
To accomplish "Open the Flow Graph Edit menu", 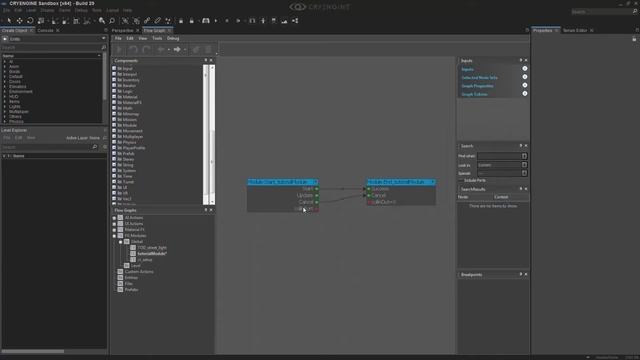I will coord(130,38).
